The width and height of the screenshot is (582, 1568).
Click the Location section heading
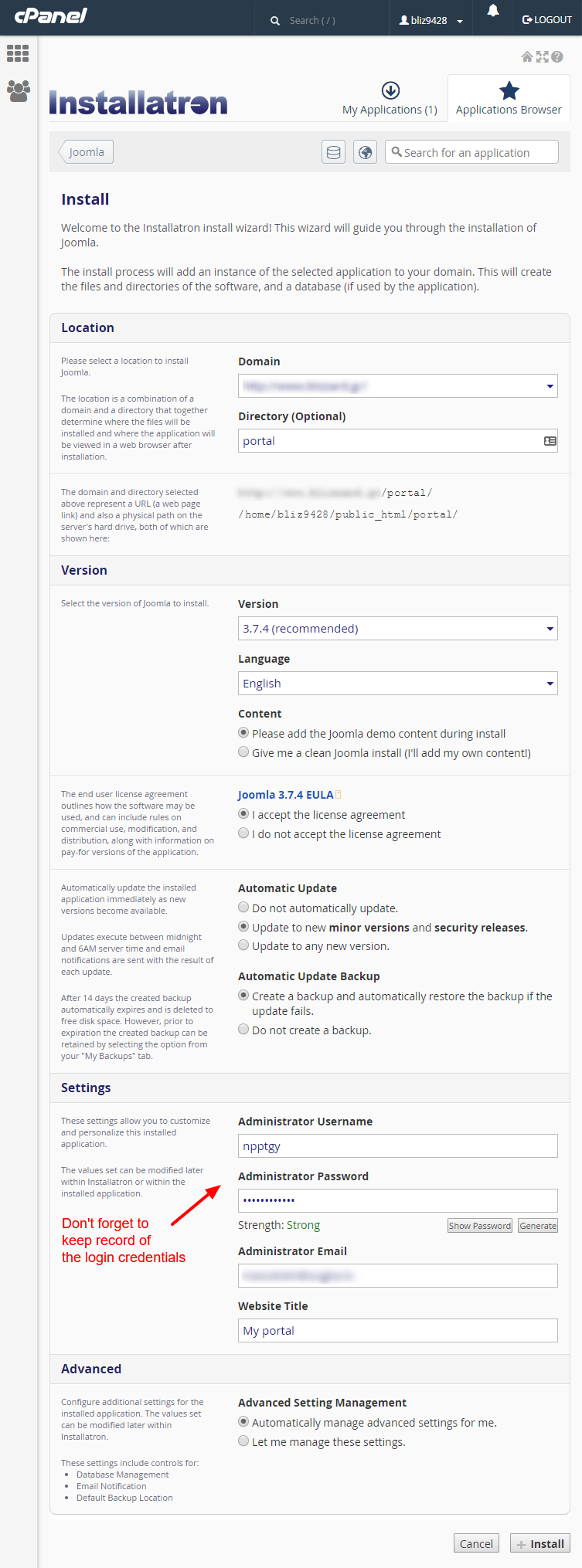pos(87,328)
